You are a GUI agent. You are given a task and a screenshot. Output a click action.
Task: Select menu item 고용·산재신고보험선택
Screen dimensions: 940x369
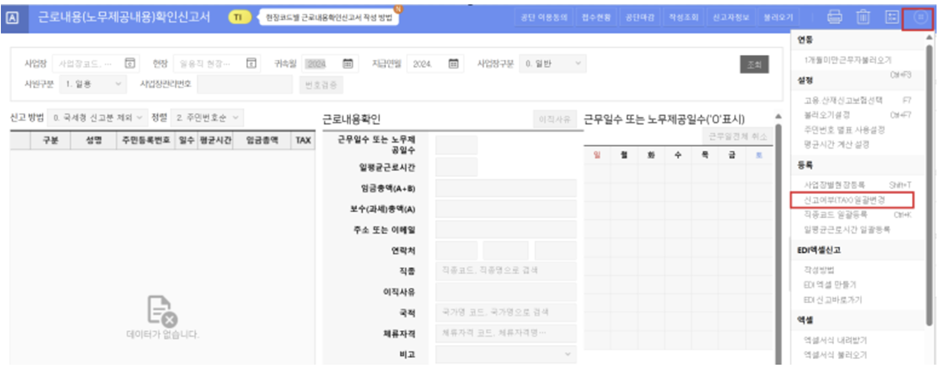[x=843, y=100]
